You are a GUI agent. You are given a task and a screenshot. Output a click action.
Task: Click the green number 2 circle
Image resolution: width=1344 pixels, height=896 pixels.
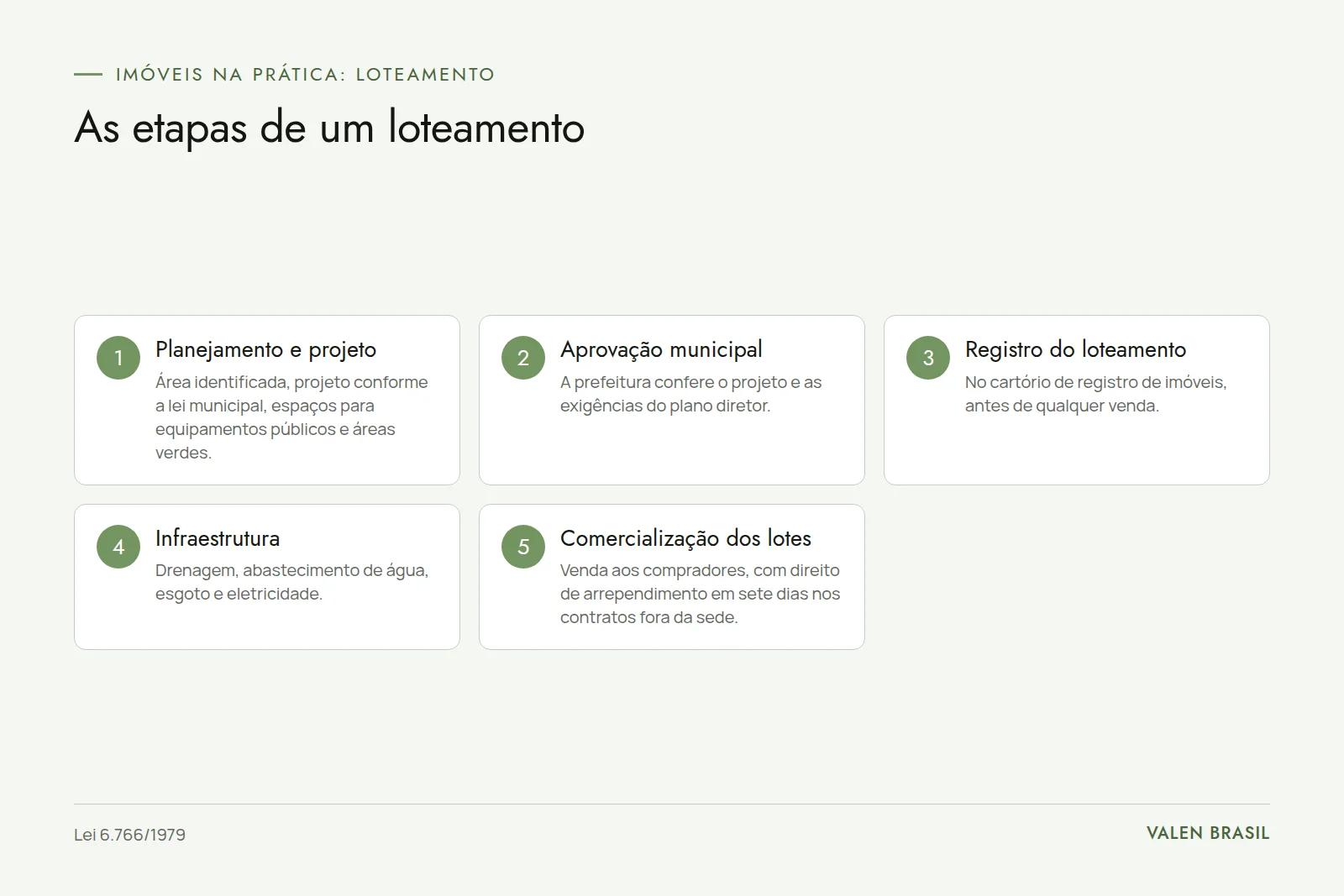pyautogui.click(x=523, y=358)
